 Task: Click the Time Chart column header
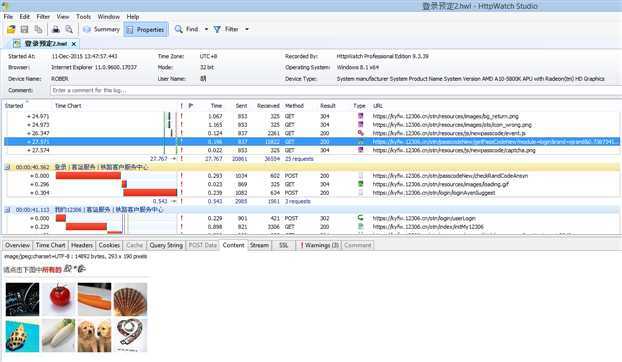pyautogui.click(x=68, y=106)
